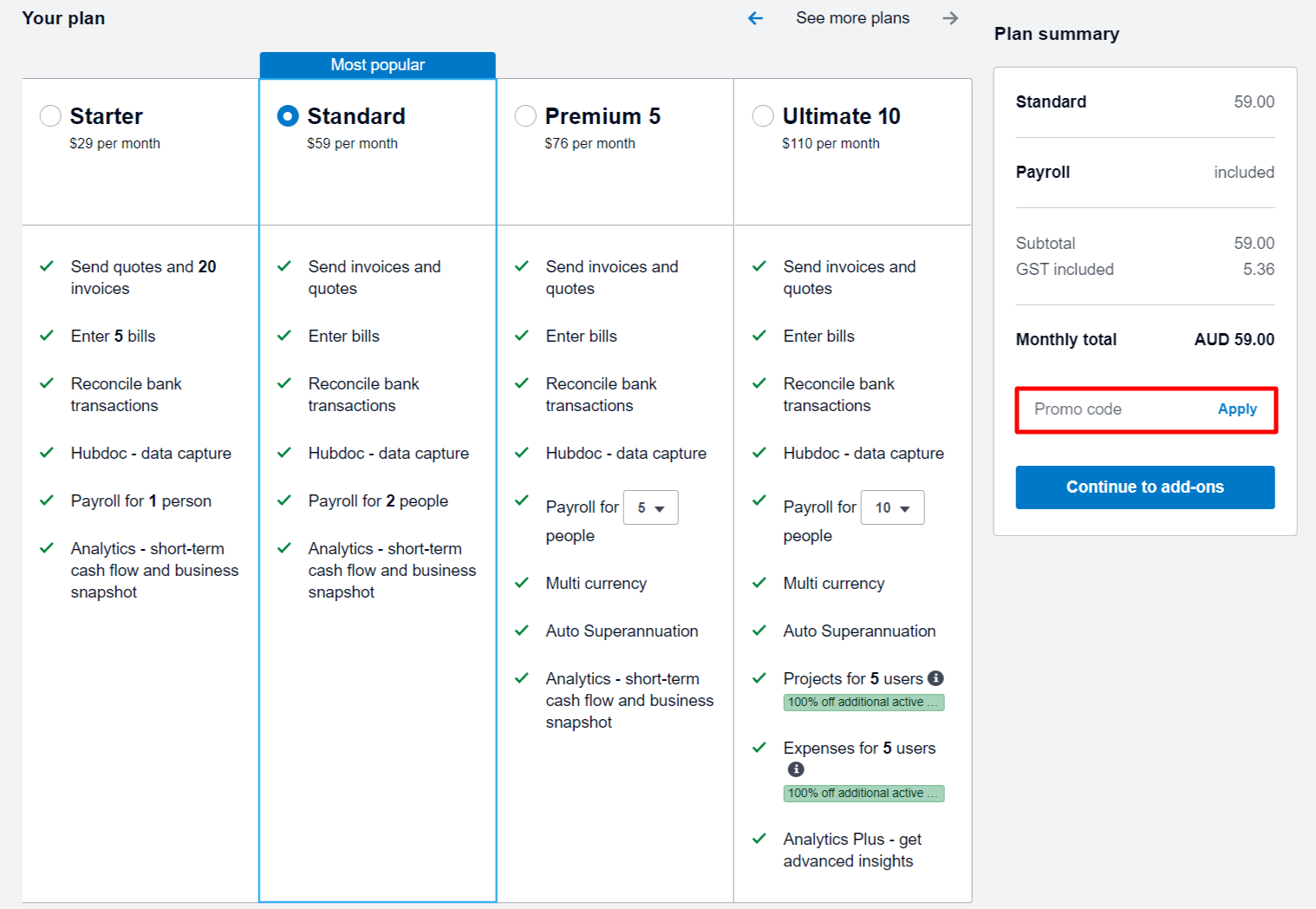Open the Payroll people dropdown in Premium 5

coord(650,507)
